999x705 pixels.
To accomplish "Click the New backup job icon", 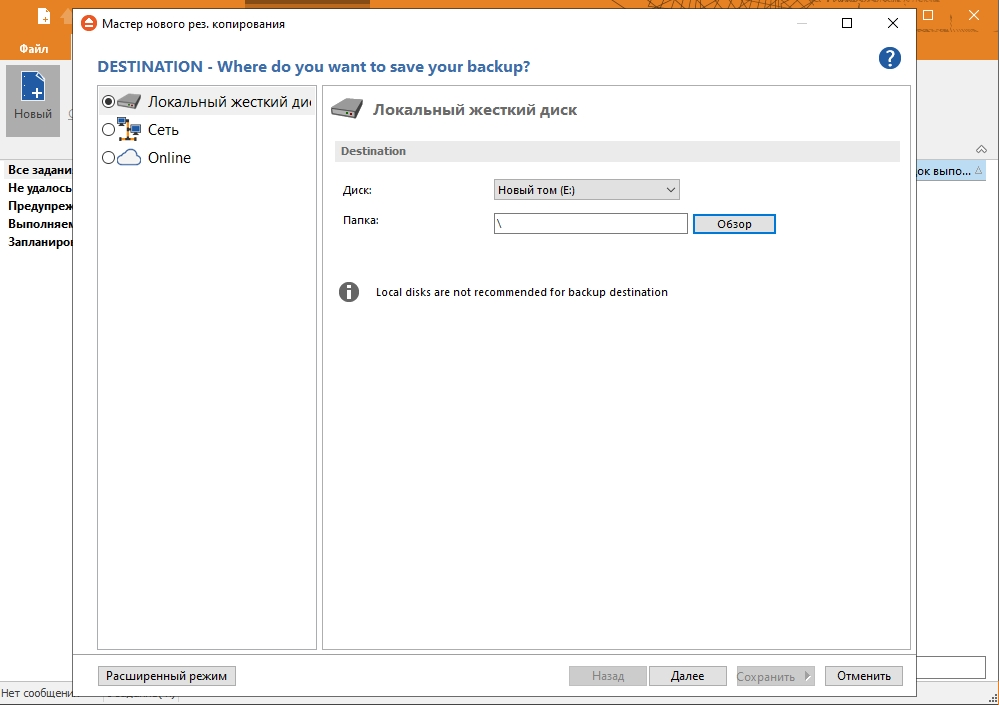I will (x=33, y=88).
